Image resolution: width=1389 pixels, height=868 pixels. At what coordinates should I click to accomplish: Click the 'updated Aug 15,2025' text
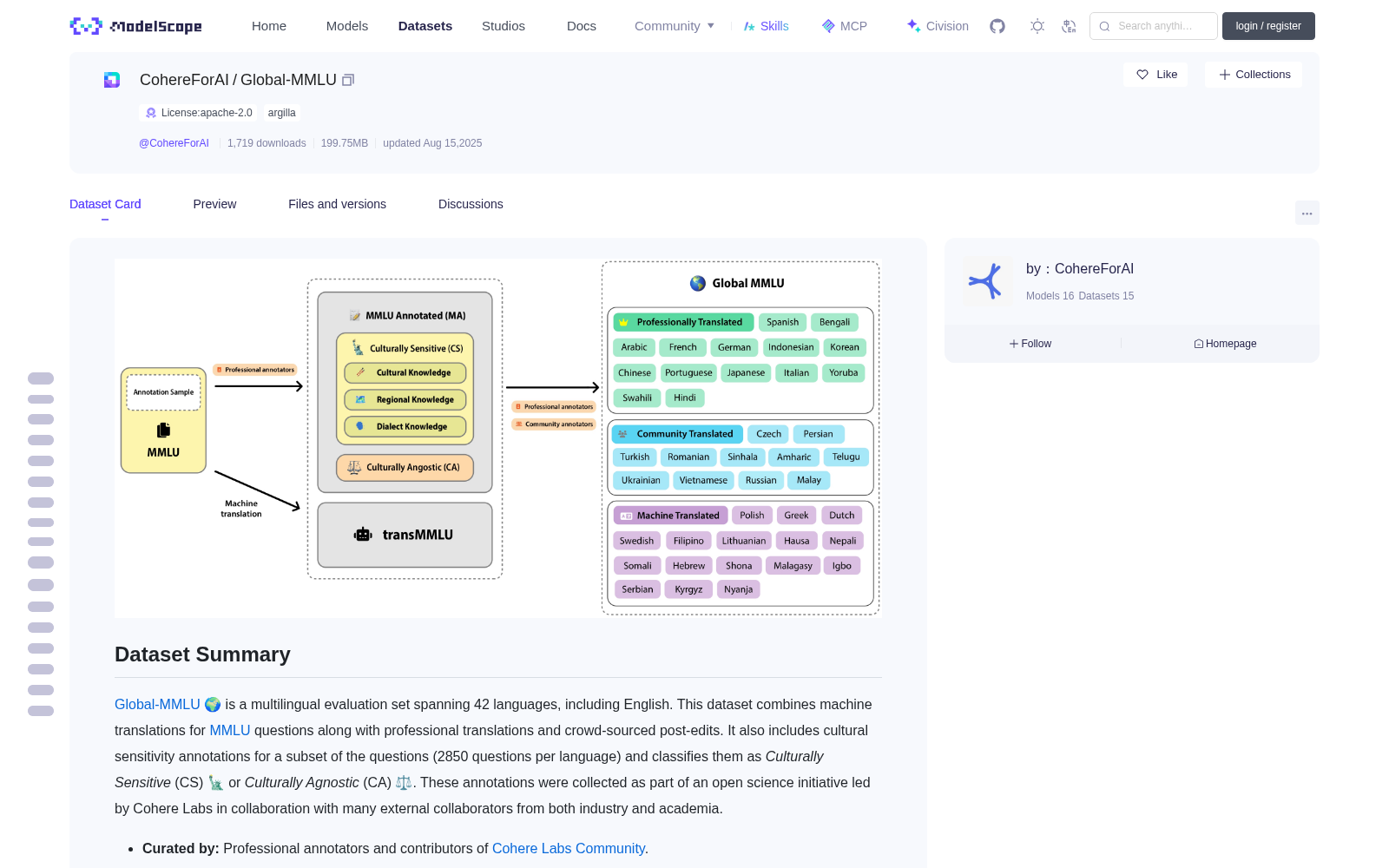[x=432, y=143]
